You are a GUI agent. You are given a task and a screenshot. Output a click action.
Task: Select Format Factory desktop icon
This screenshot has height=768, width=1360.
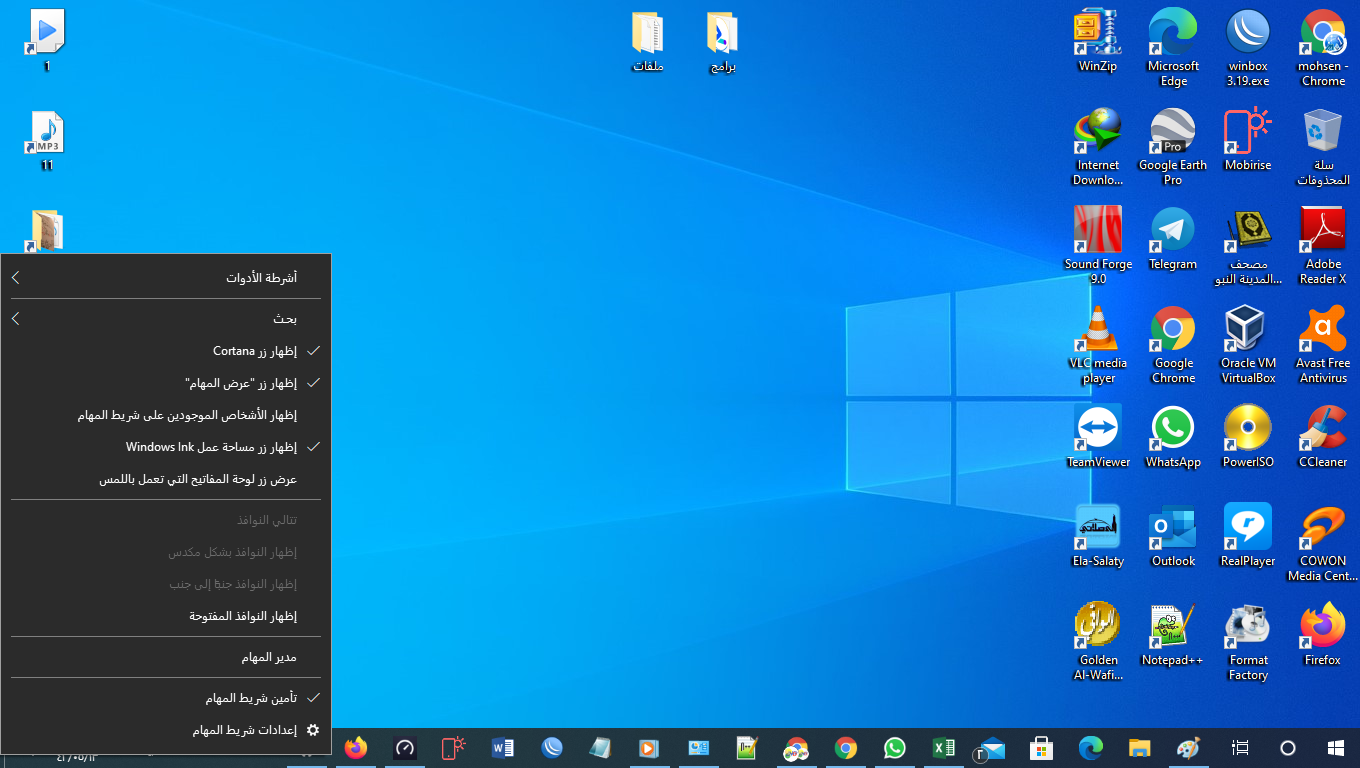click(1248, 642)
